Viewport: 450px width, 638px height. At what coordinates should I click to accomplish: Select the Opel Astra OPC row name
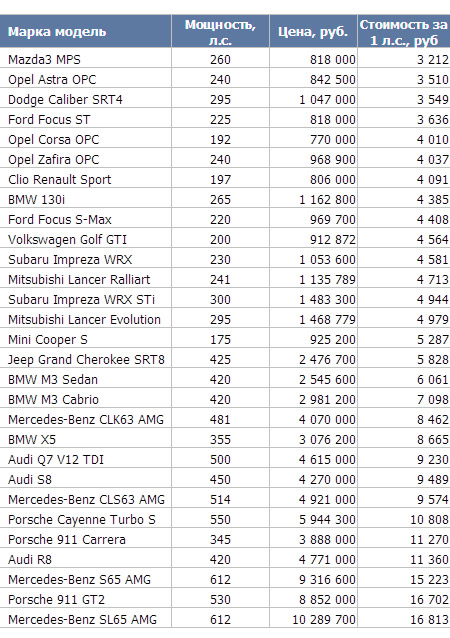(x=52, y=79)
